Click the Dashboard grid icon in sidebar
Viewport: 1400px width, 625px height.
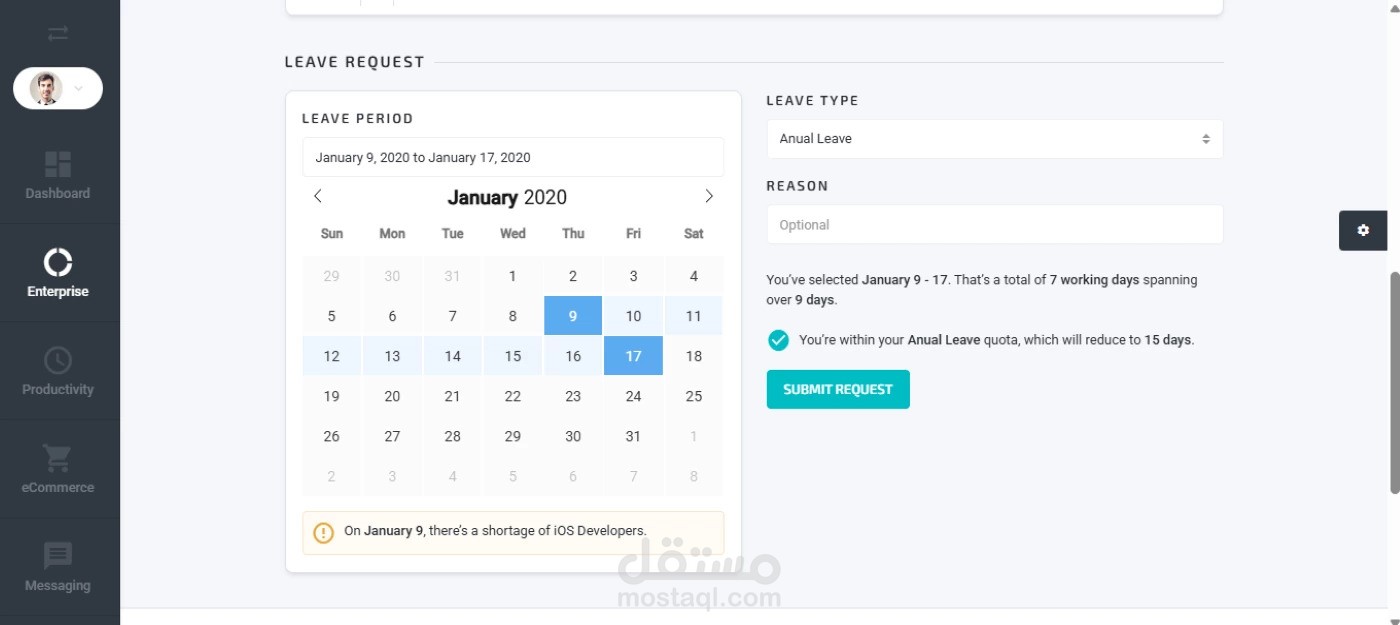(58, 165)
